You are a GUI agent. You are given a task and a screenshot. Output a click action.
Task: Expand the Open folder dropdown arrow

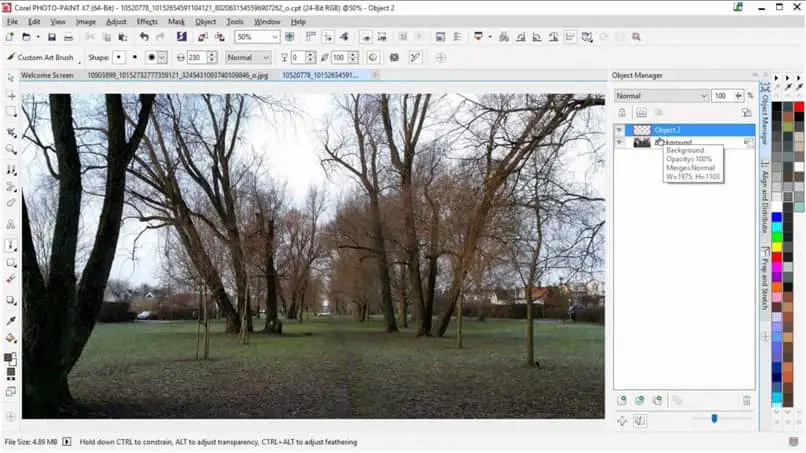tap(38, 37)
